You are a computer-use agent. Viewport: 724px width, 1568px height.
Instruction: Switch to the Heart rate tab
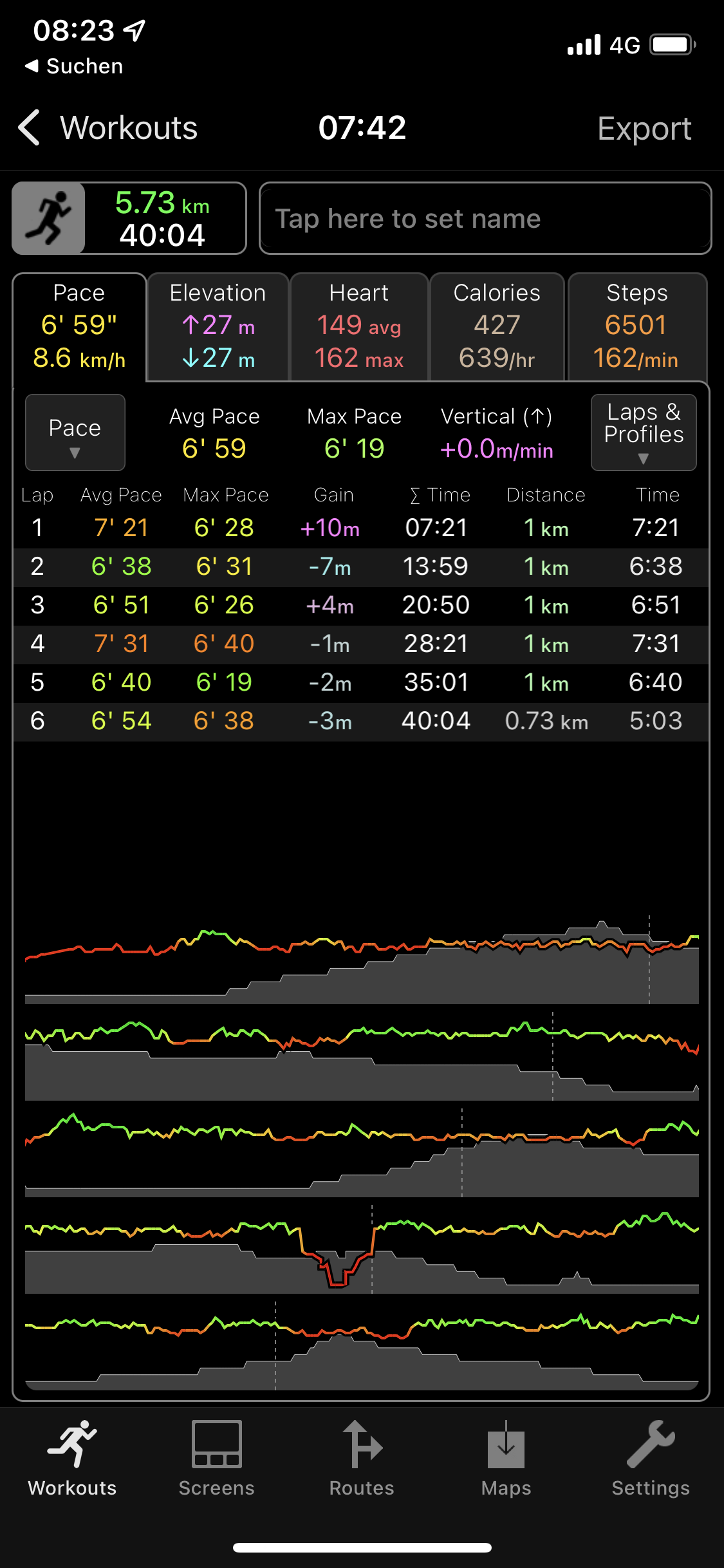pos(359,327)
